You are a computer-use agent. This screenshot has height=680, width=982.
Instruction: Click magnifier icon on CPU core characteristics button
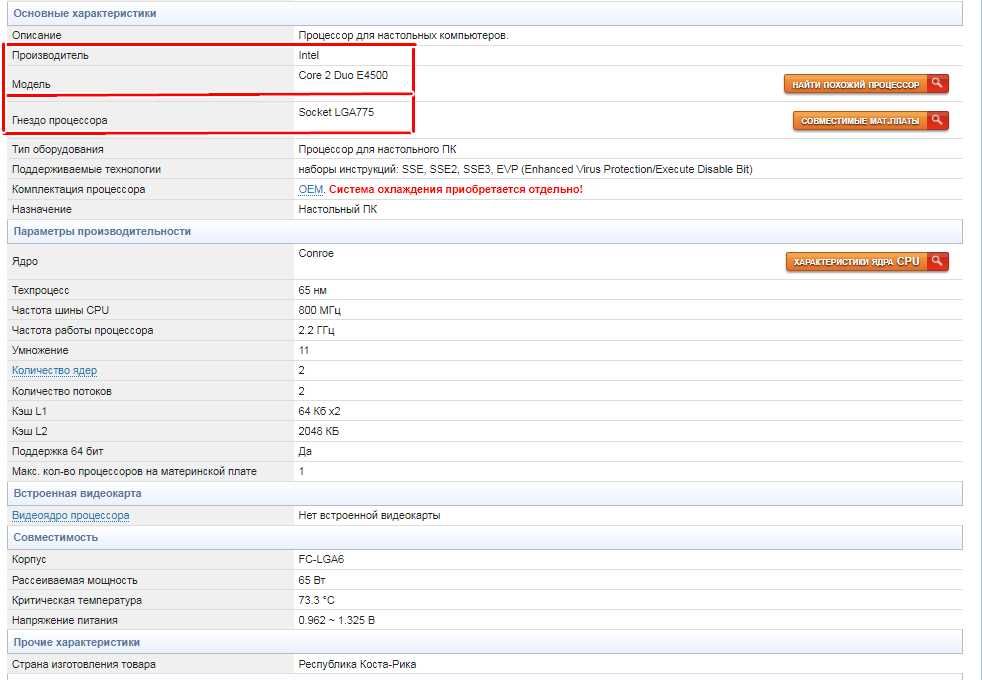click(x=938, y=260)
